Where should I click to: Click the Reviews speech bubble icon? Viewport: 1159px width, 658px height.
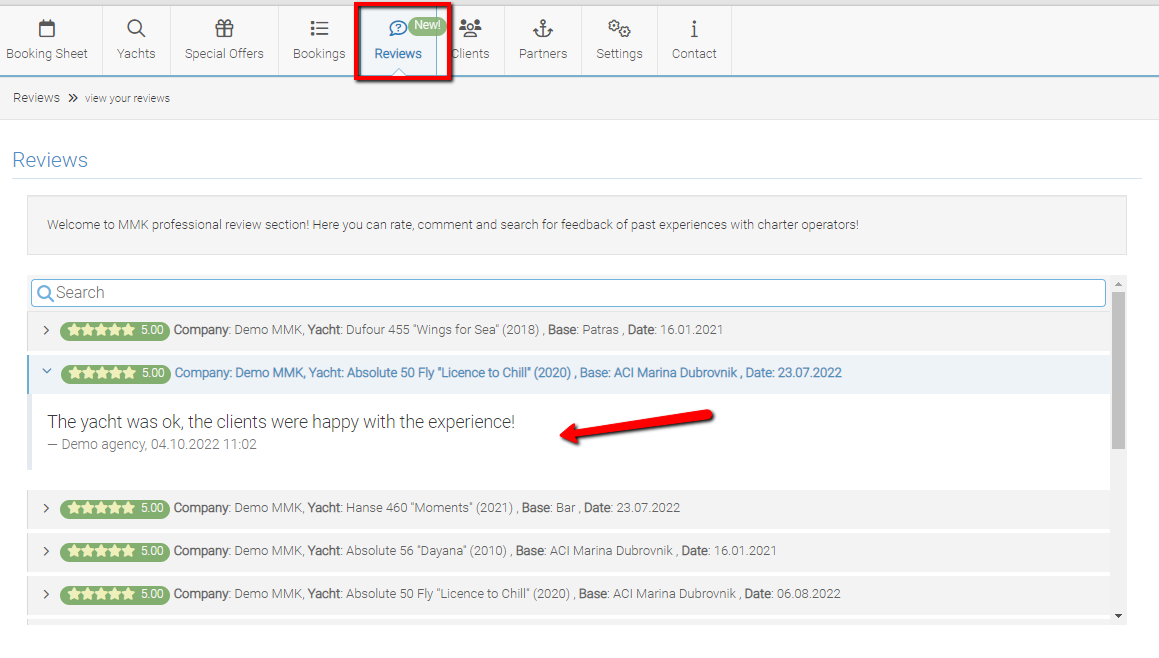tap(398, 29)
